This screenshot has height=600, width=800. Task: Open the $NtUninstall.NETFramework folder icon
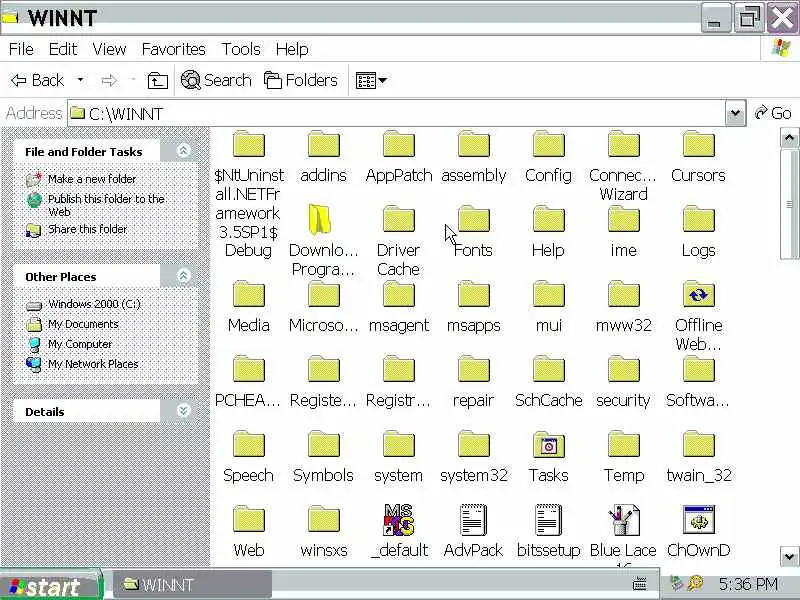pyautogui.click(x=248, y=144)
